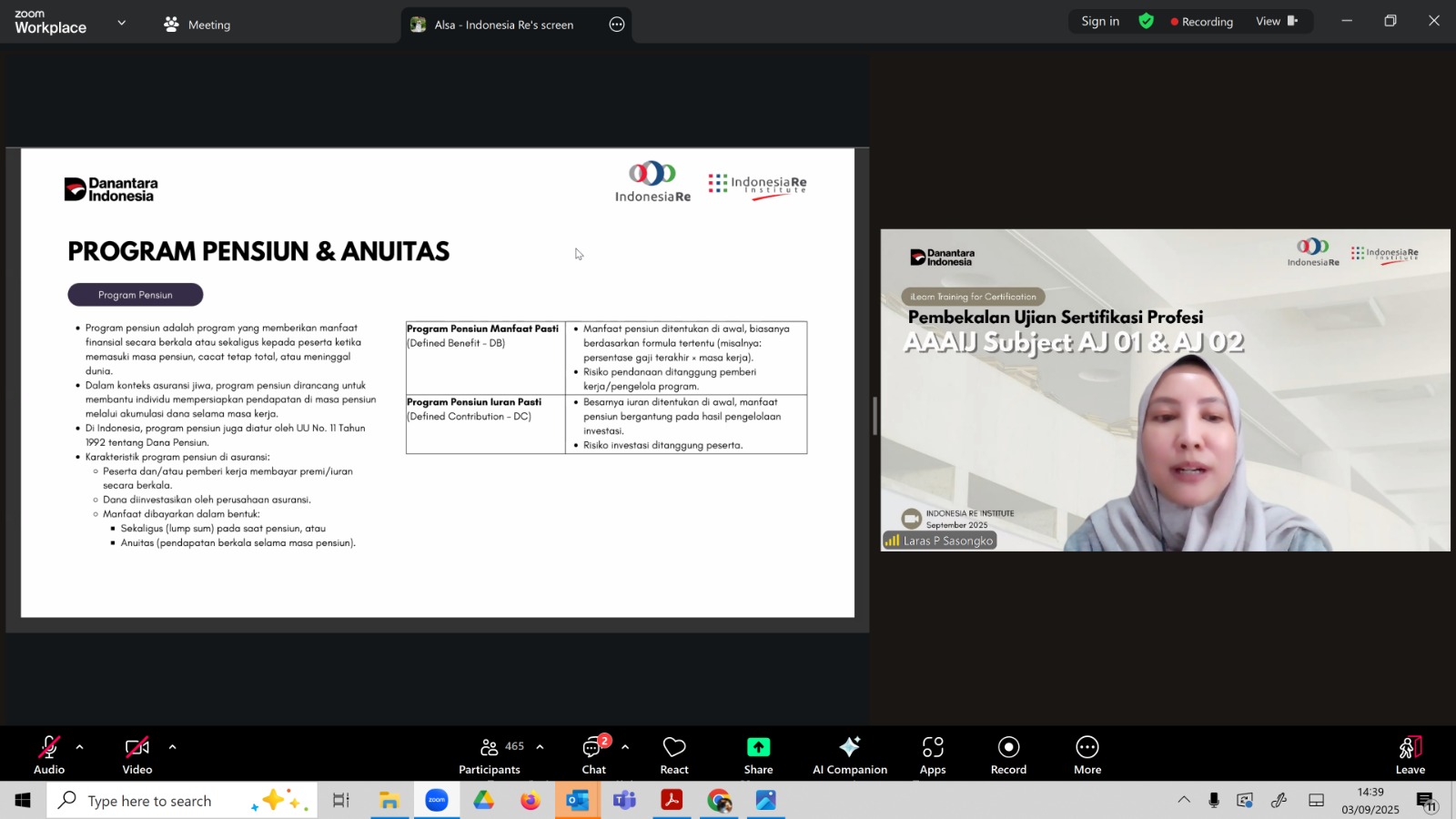Expand video options arrow next to Video
Viewport: 1456px width, 819px height.
[172, 747]
